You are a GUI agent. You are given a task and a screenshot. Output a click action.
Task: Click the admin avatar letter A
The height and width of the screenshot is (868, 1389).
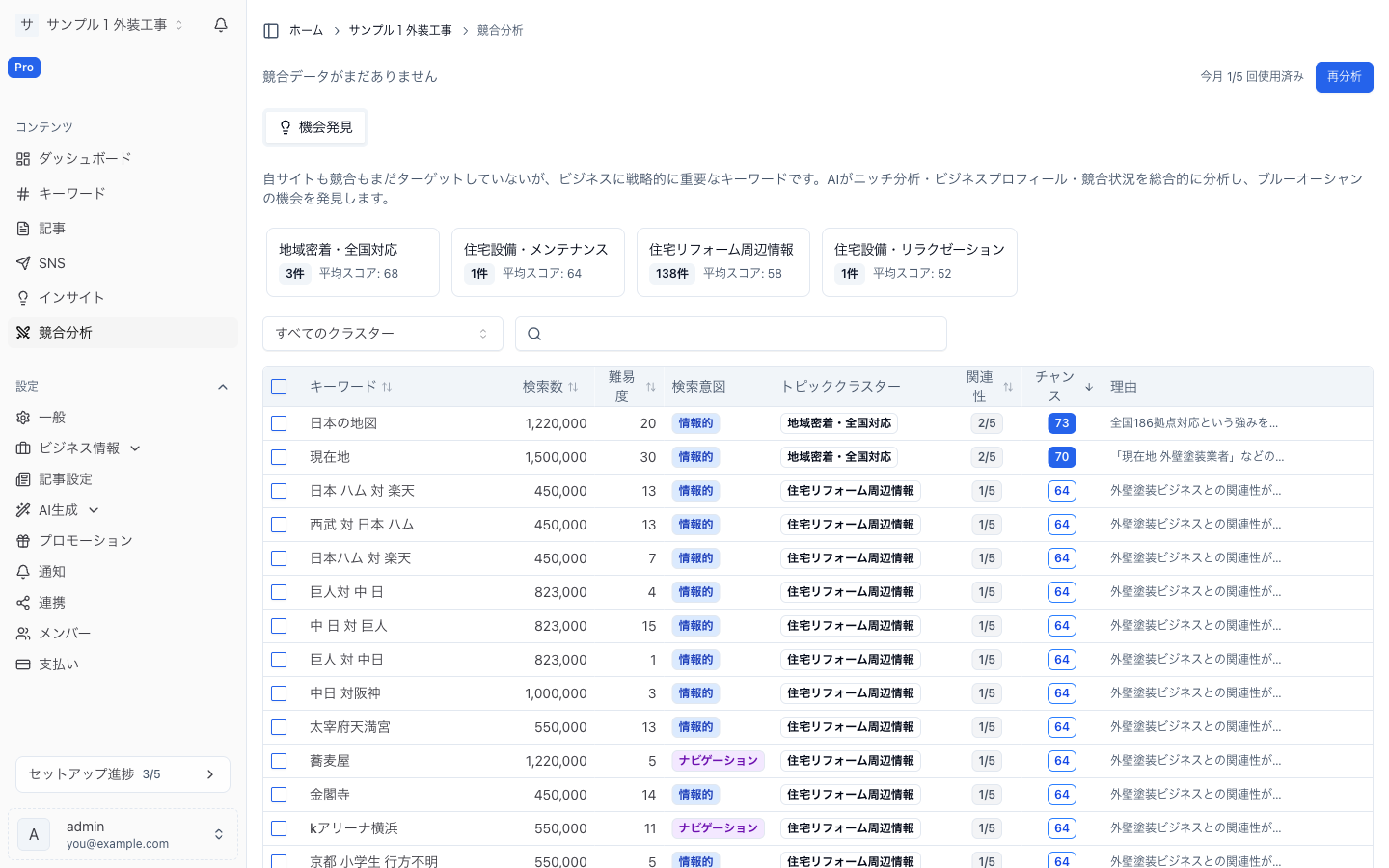click(x=34, y=834)
